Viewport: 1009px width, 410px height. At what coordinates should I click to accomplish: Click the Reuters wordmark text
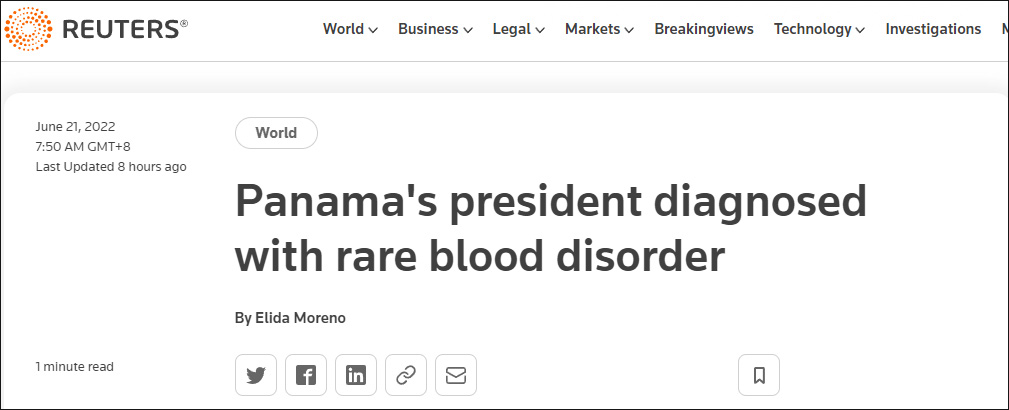point(125,30)
